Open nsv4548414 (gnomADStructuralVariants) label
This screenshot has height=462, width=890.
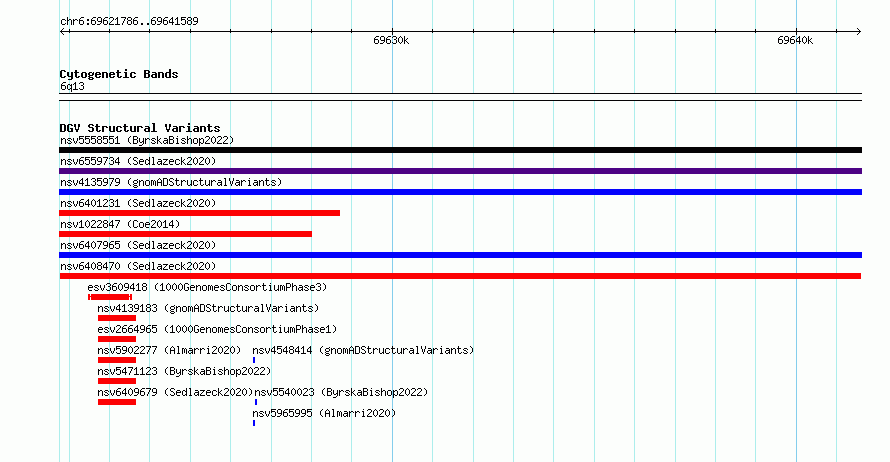pos(363,350)
